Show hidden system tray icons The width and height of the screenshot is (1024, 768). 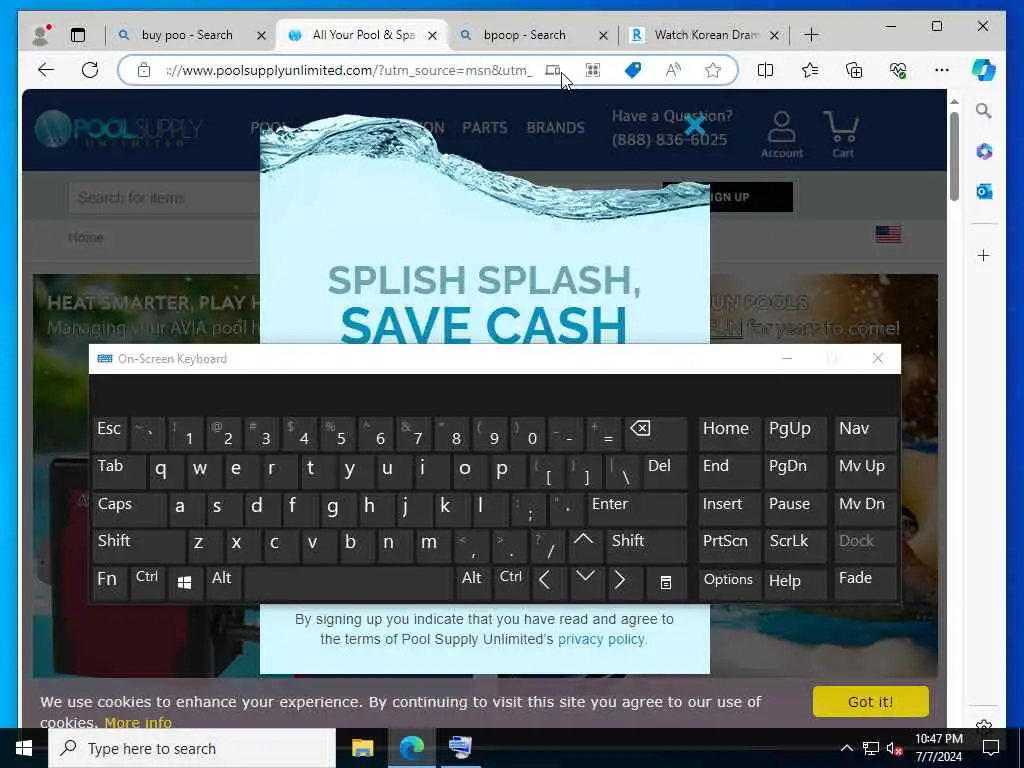coord(846,748)
